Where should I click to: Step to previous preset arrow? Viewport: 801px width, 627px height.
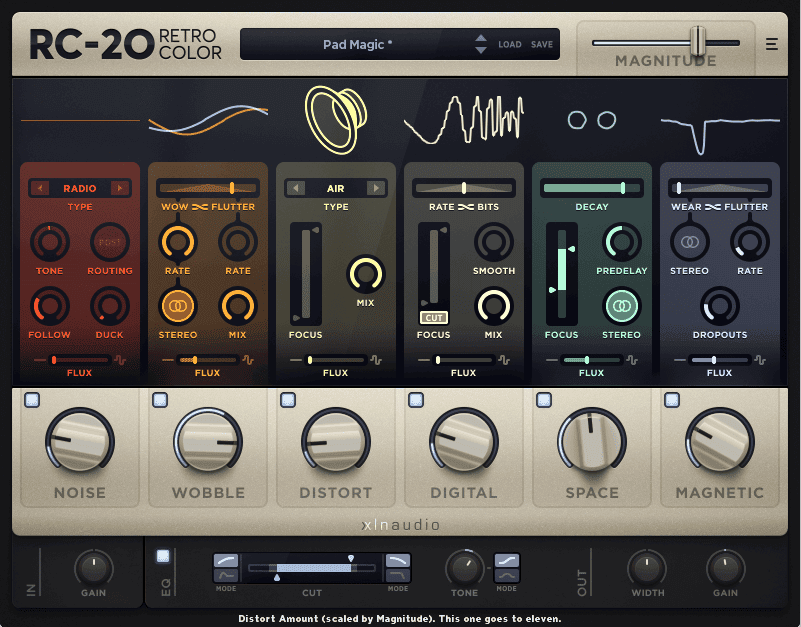[481, 38]
